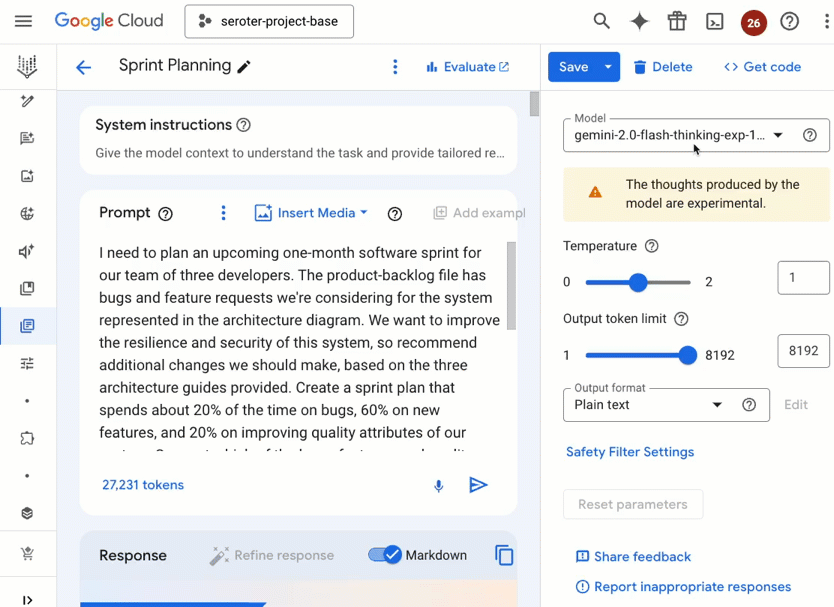Open the Google Cloud hamburger navigation menu
The image size is (834, 607).
[x=24, y=21]
